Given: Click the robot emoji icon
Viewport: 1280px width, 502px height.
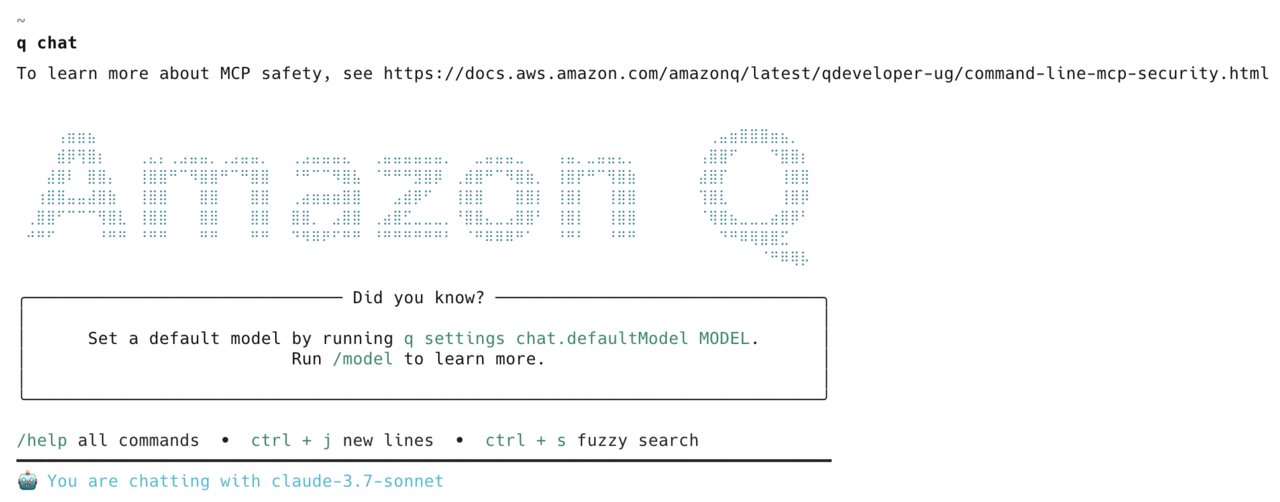Looking at the screenshot, I should (x=27, y=481).
